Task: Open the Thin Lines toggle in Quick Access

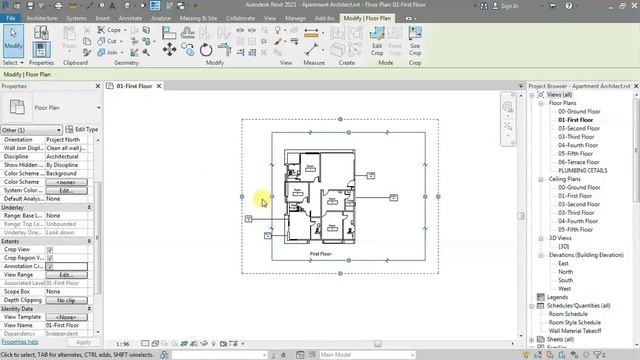Action: [x=155, y=6]
